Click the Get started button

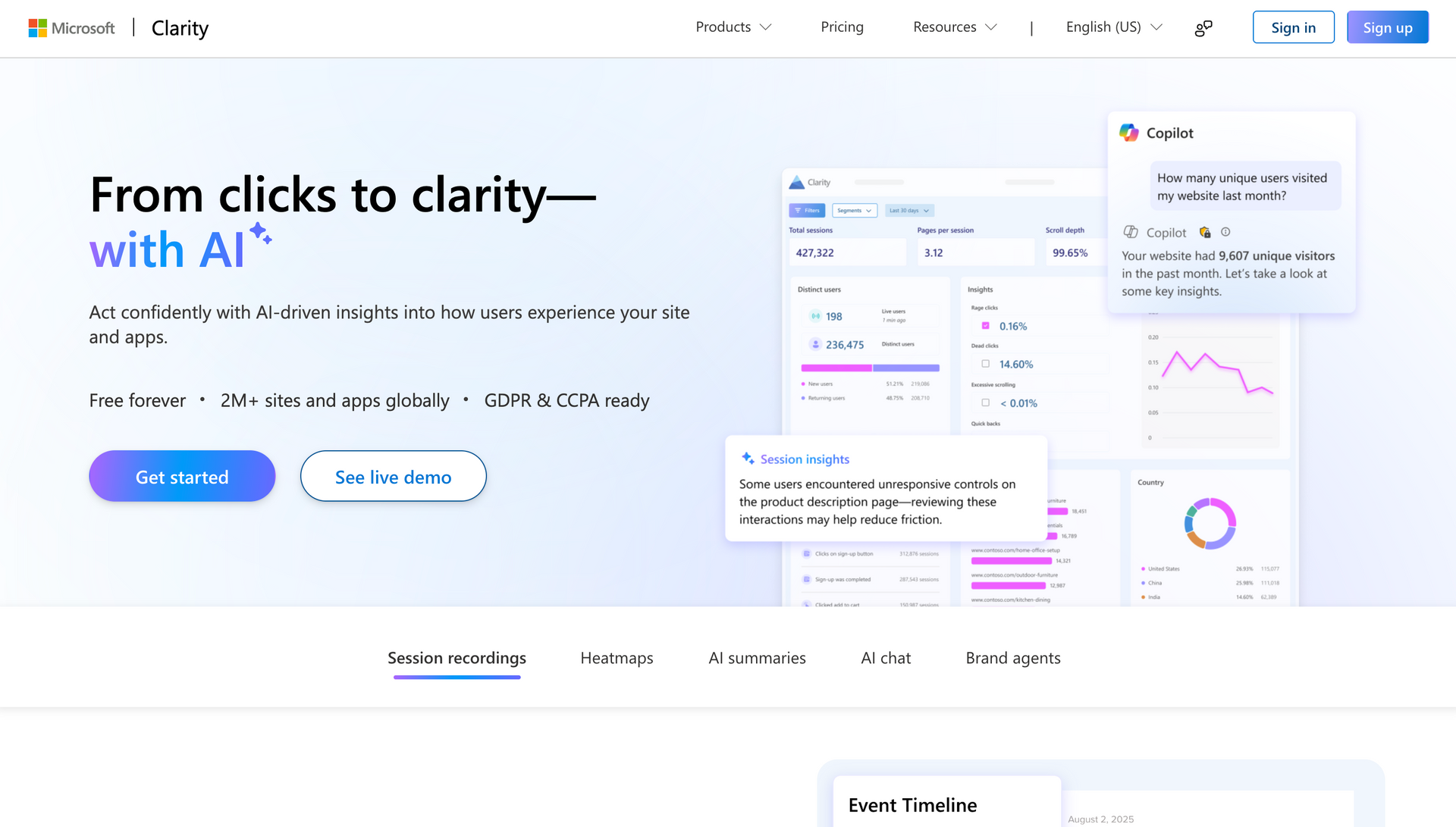point(182,476)
